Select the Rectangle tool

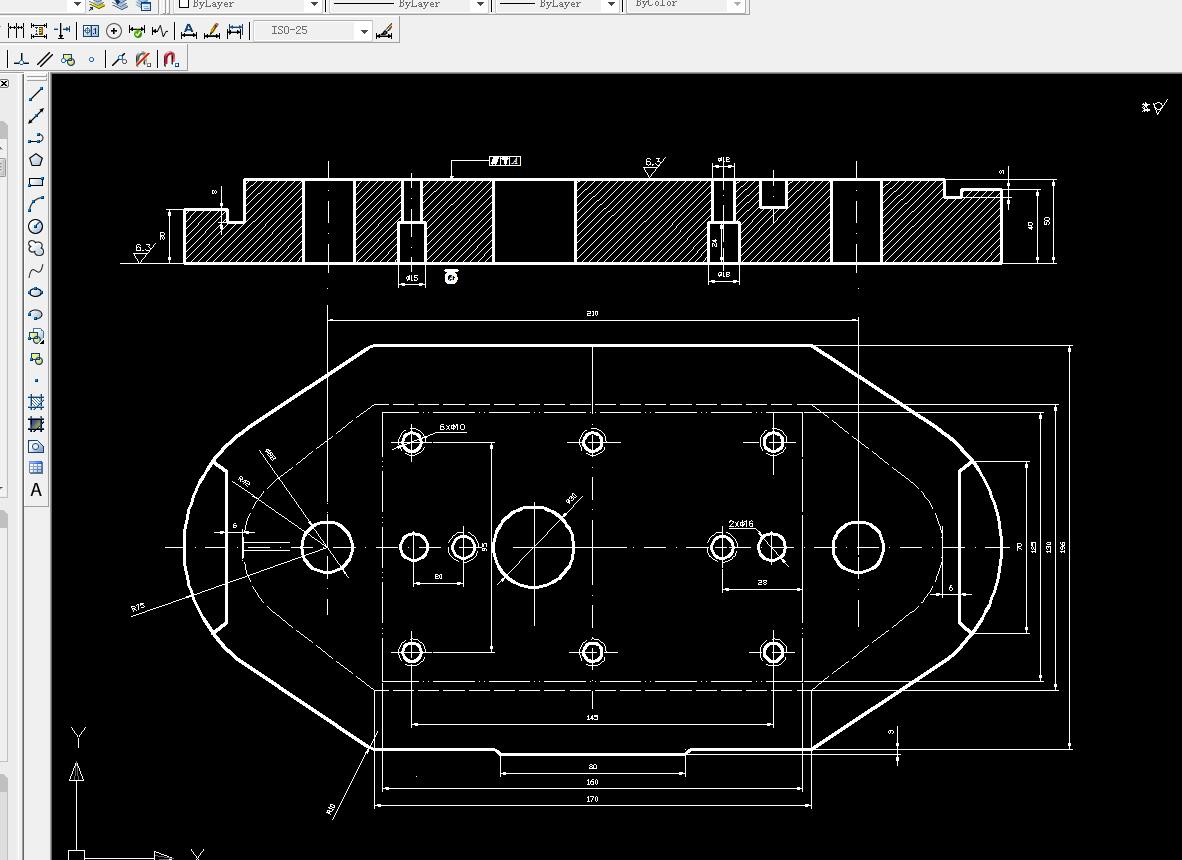point(35,182)
